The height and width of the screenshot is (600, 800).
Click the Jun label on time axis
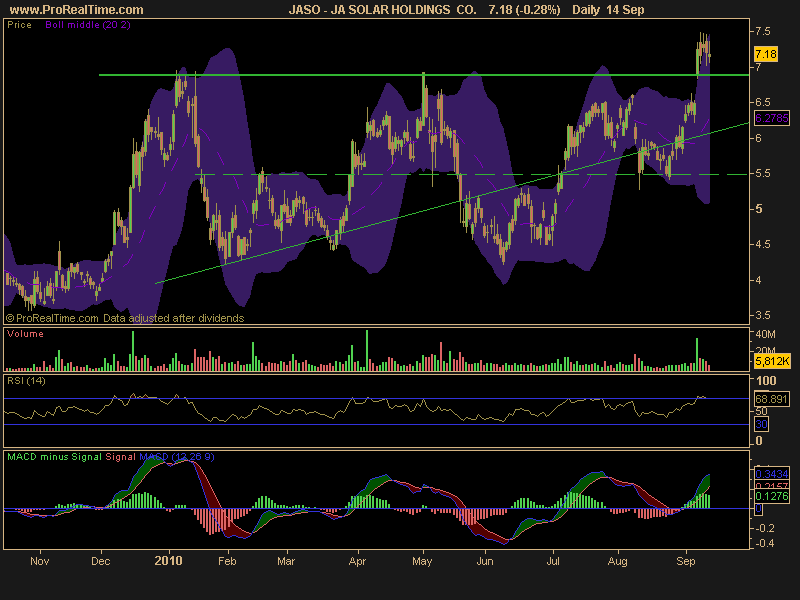point(485,561)
